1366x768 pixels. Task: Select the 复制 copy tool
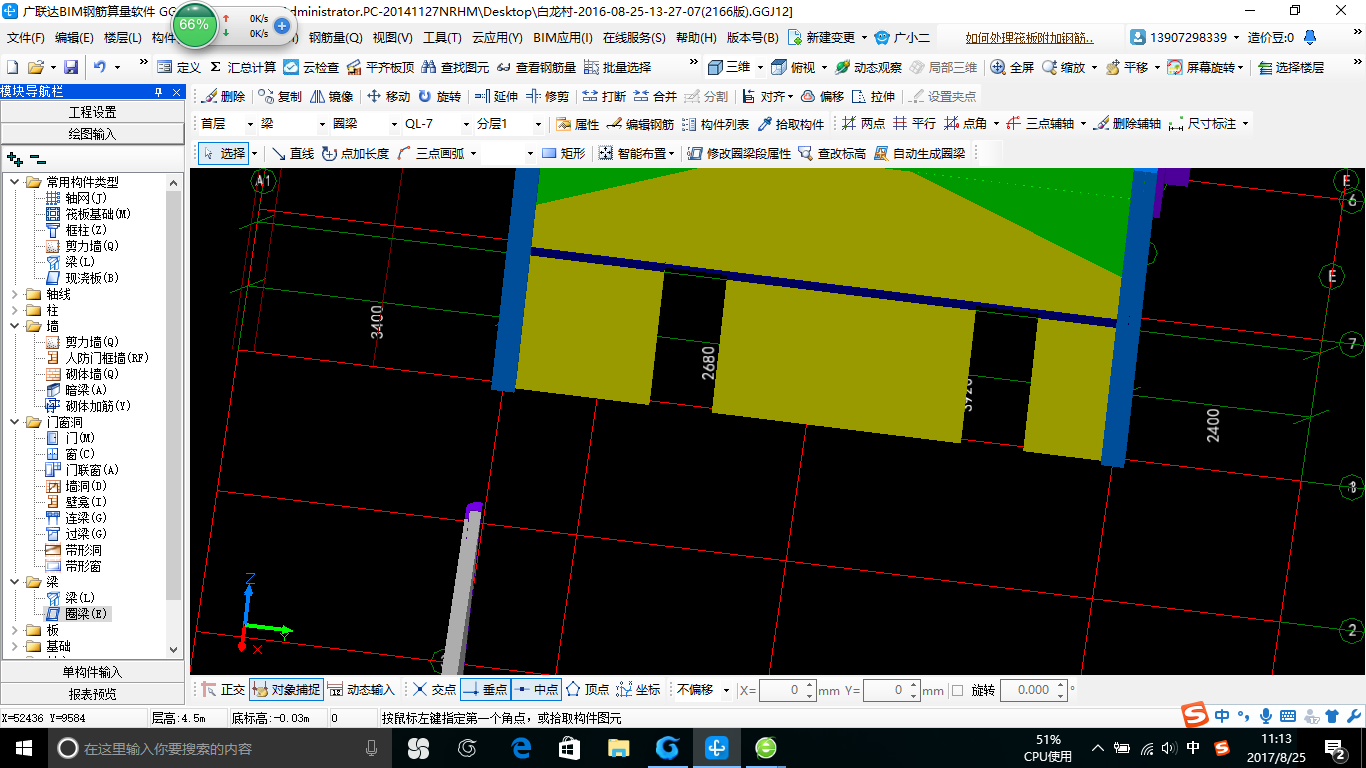[x=279, y=97]
